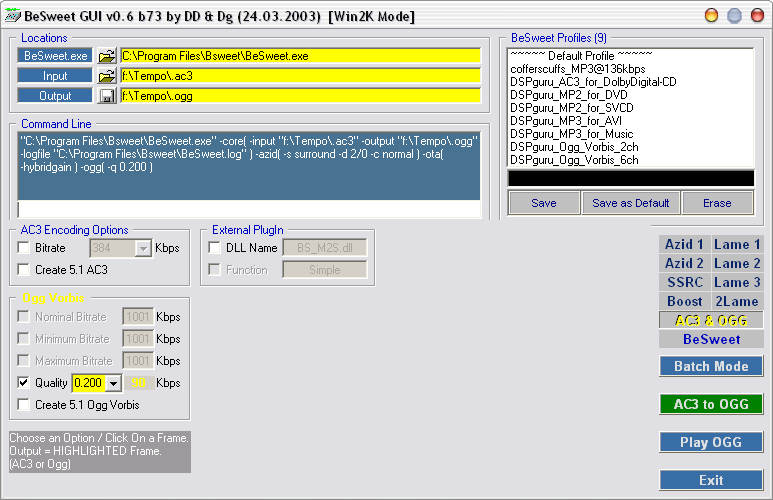773x500 pixels.
Task: Click the blue Output label button
Action: coord(55,96)
